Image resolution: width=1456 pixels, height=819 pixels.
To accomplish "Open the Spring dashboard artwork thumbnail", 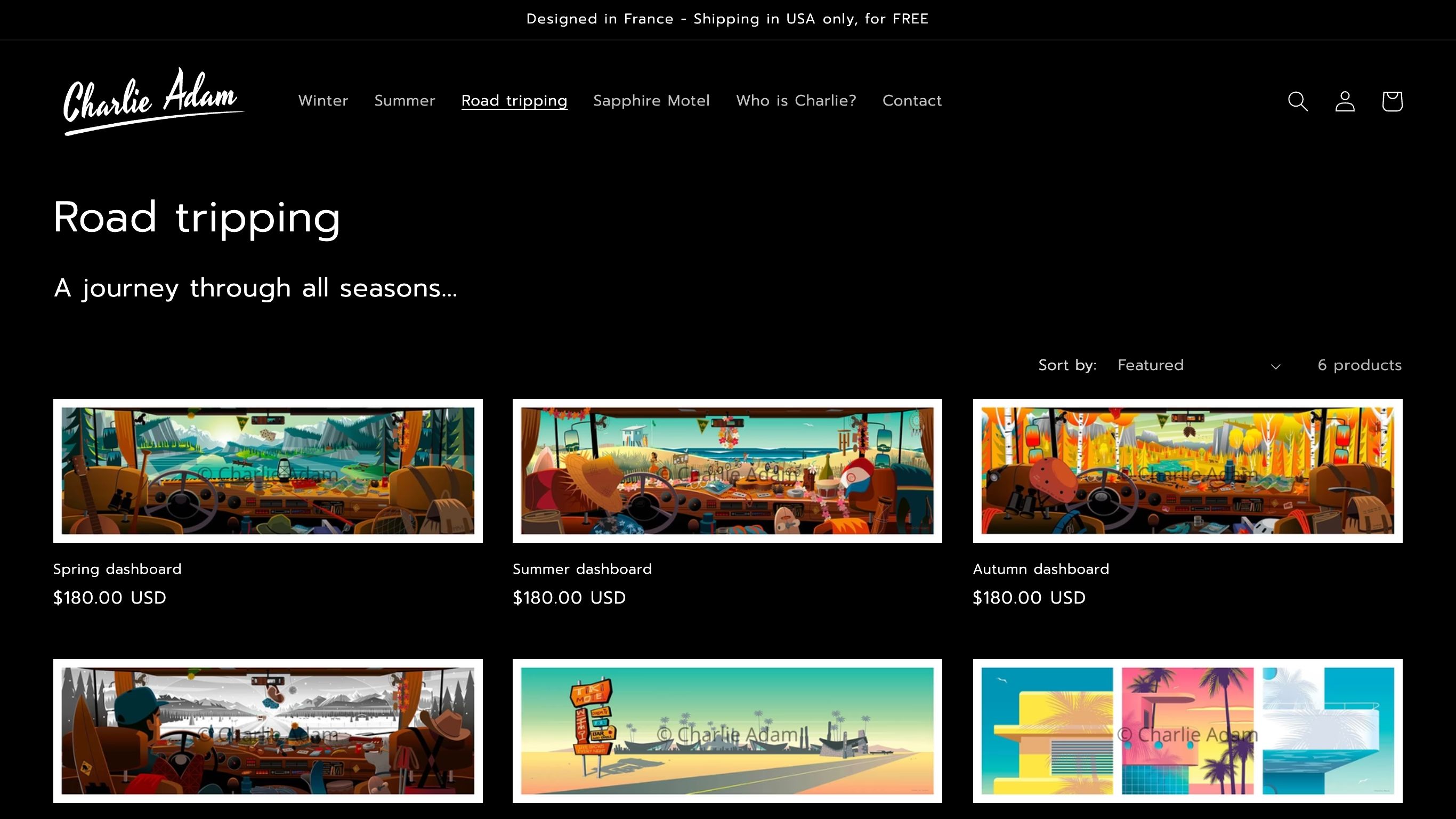I will 268,471.
